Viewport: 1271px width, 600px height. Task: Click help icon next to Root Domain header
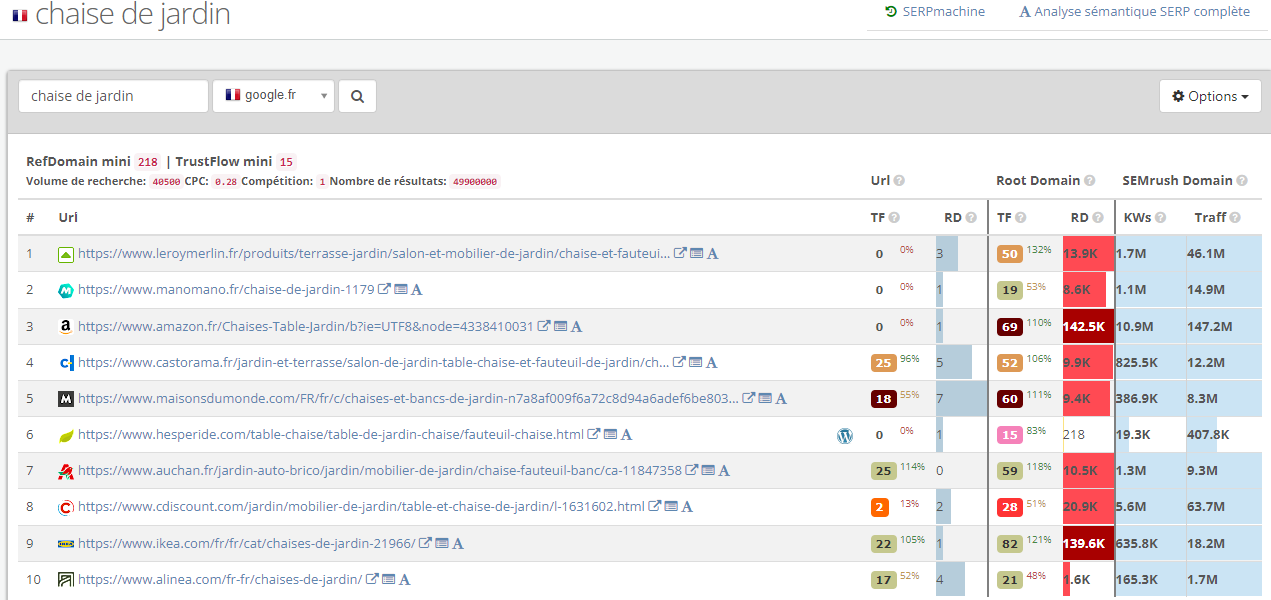coord(1089,181)
